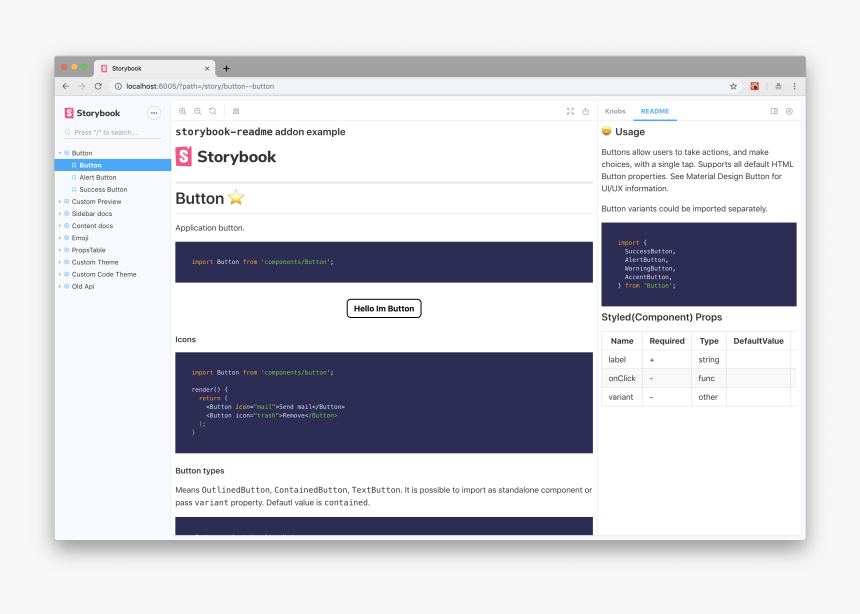860x614 pixels.
Task: Select the Storybook browser tab
Action: tap(154, 69)
